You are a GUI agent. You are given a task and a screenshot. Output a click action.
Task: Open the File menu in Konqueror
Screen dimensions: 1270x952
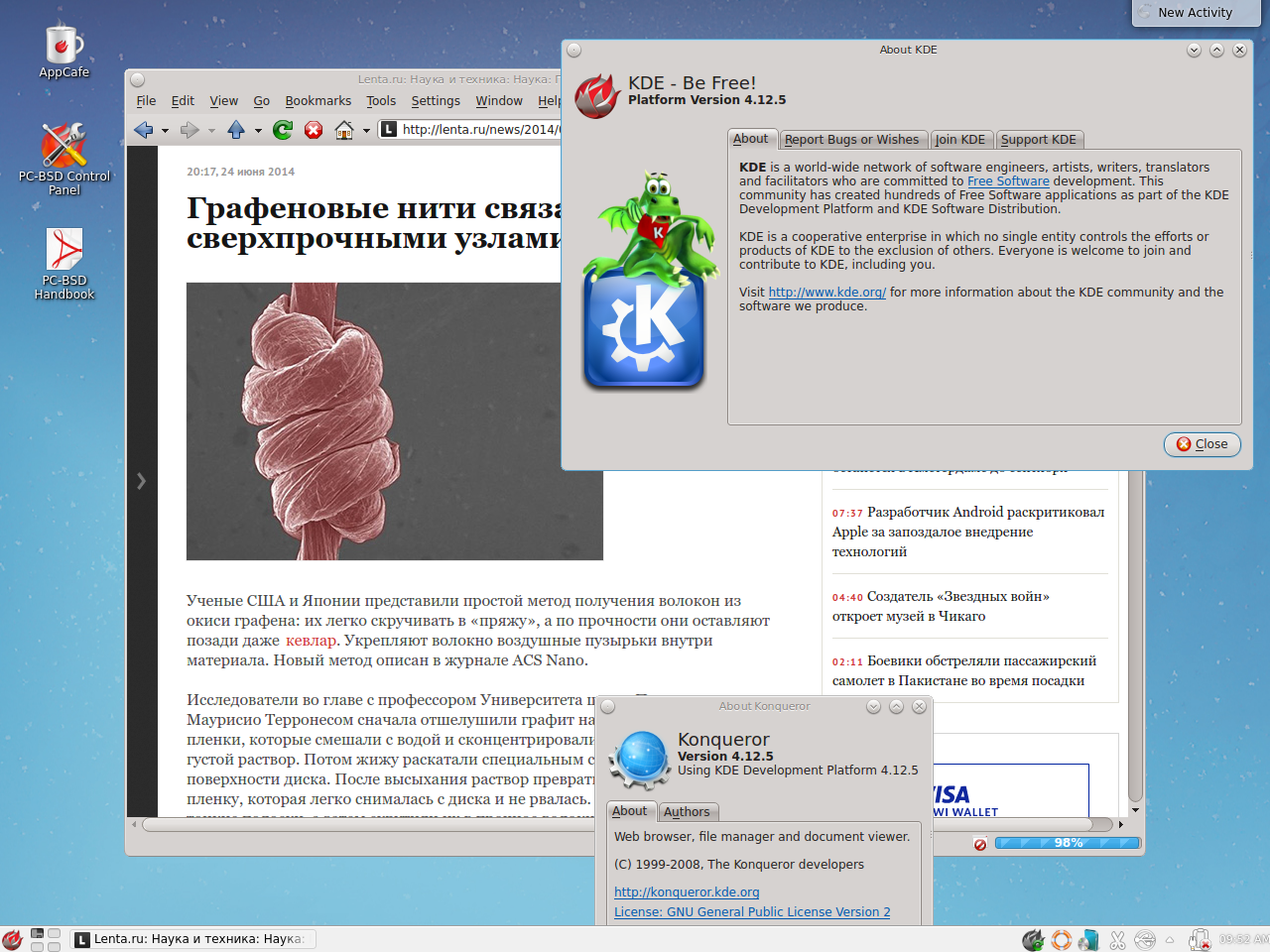click(146, 101)
